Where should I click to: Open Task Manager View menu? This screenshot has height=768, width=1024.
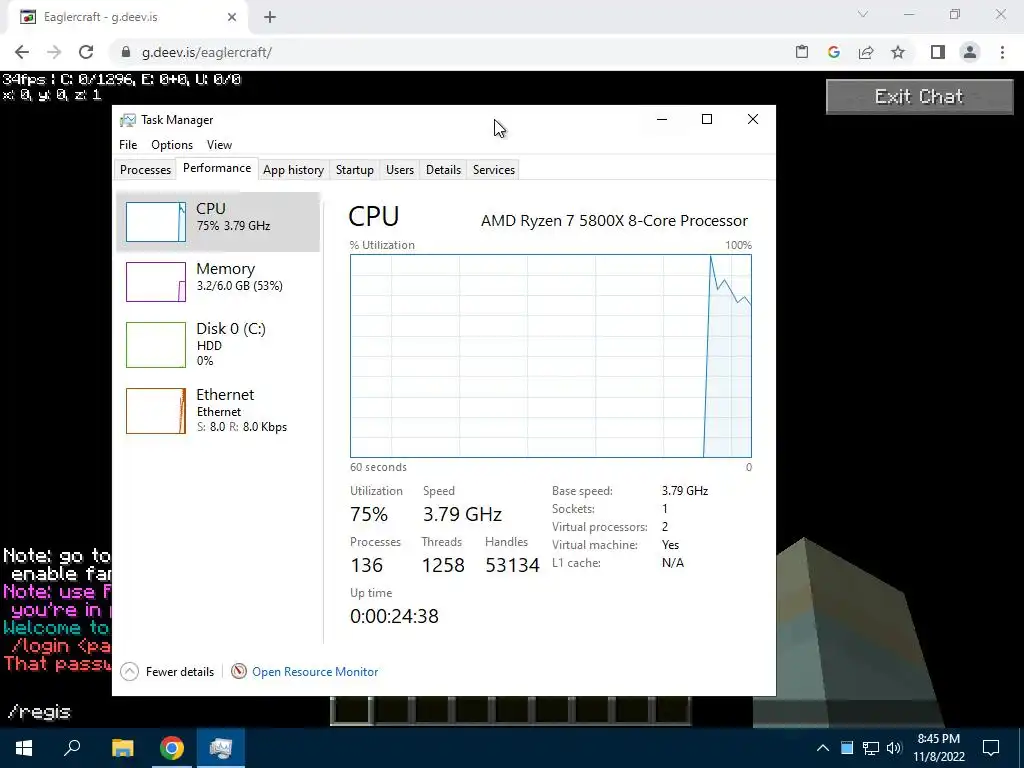tap(219, 145)
